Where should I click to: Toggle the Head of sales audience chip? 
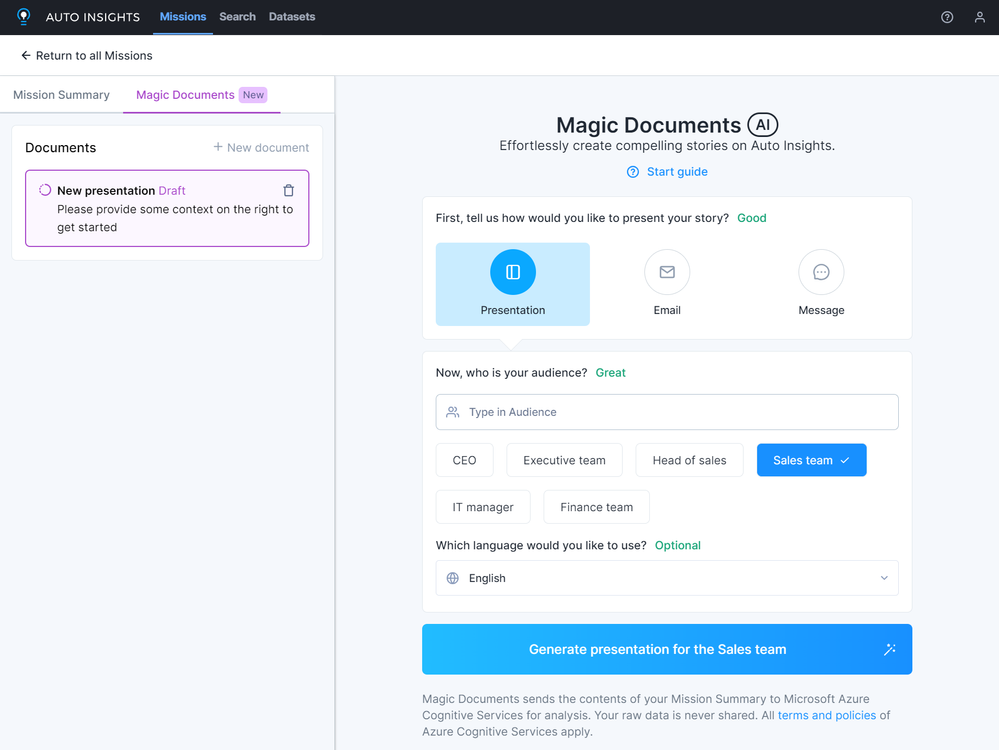pyautogui.click(x=689, y=460)
